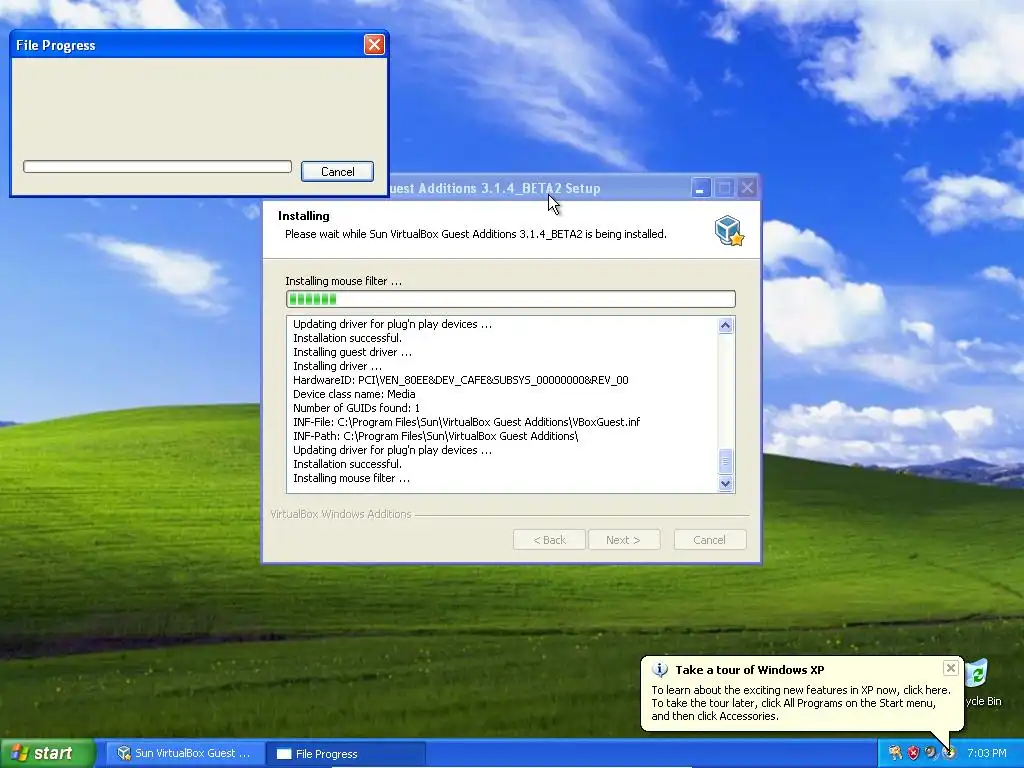
Task: Click the File Progress progress bar
Action: point(157,167)
